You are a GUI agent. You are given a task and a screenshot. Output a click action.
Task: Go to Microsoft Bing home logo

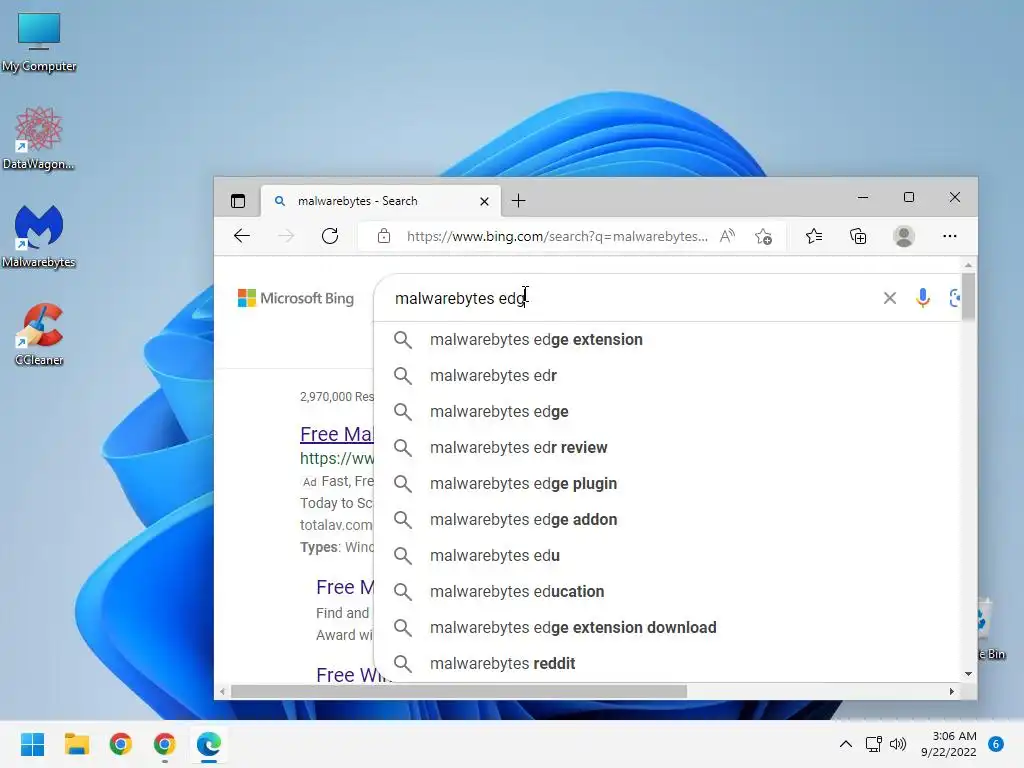tap(296, 298)
